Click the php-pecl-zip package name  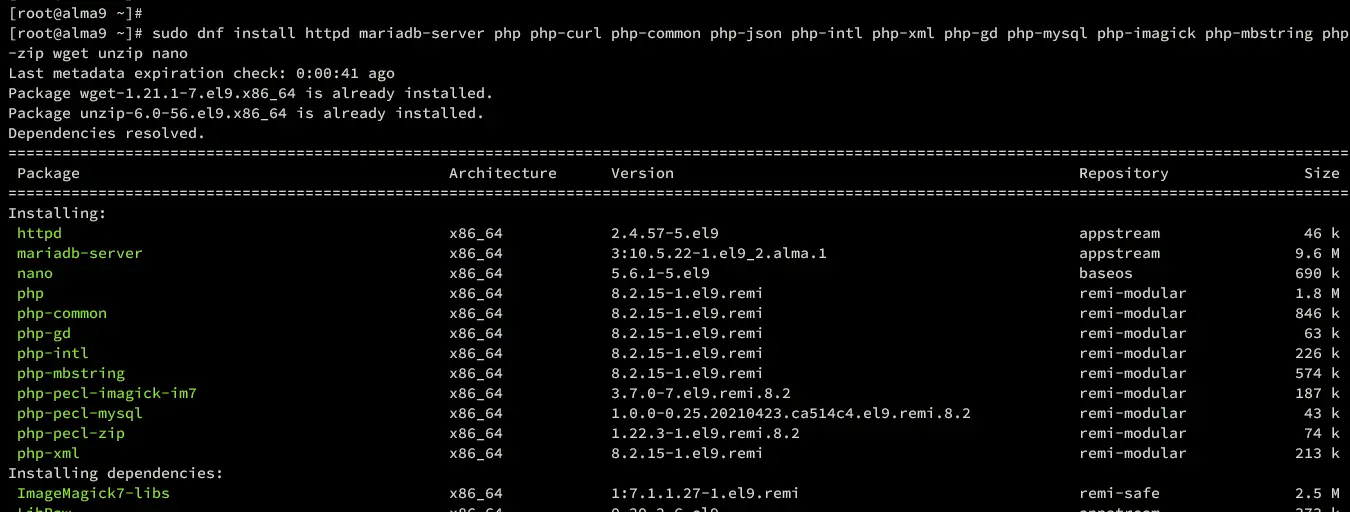pos(71,433)
